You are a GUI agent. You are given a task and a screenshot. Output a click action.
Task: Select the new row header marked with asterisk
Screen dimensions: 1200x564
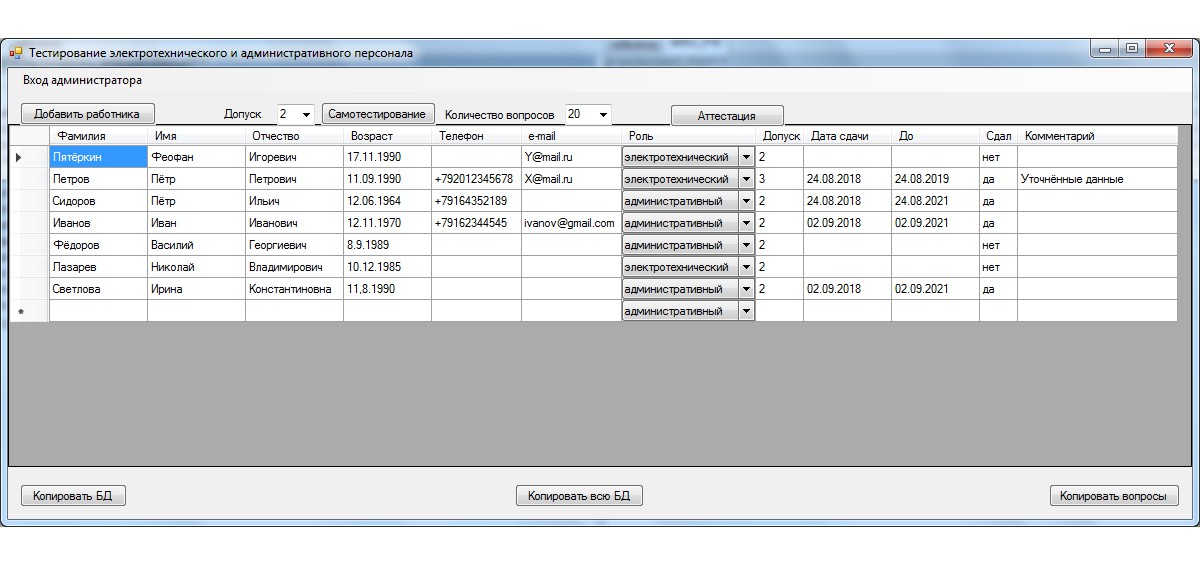29,311
